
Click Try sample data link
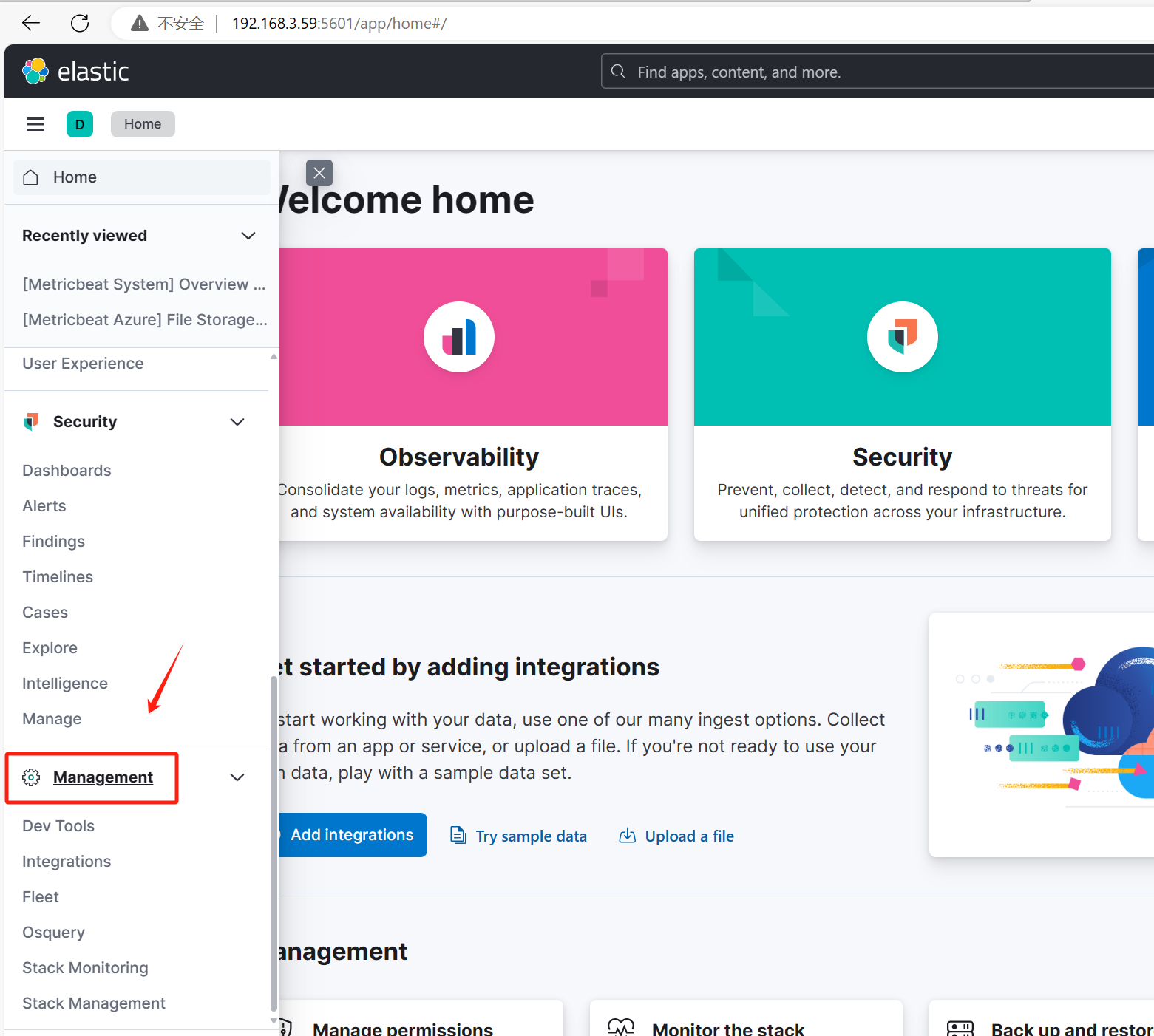[531, 836]
